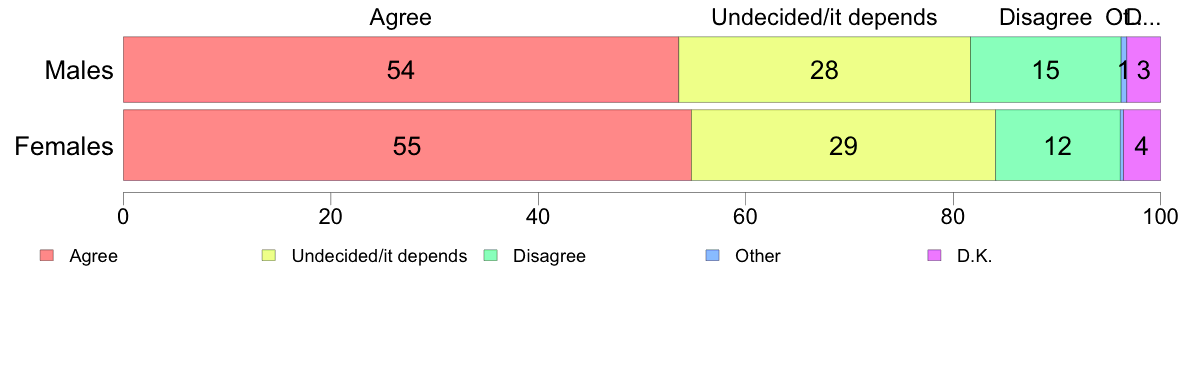Click the Females Undecided segment showing 29
The height and width of the screenshot is (368, 1188).
pyautogui.click(x=843, y=145)
